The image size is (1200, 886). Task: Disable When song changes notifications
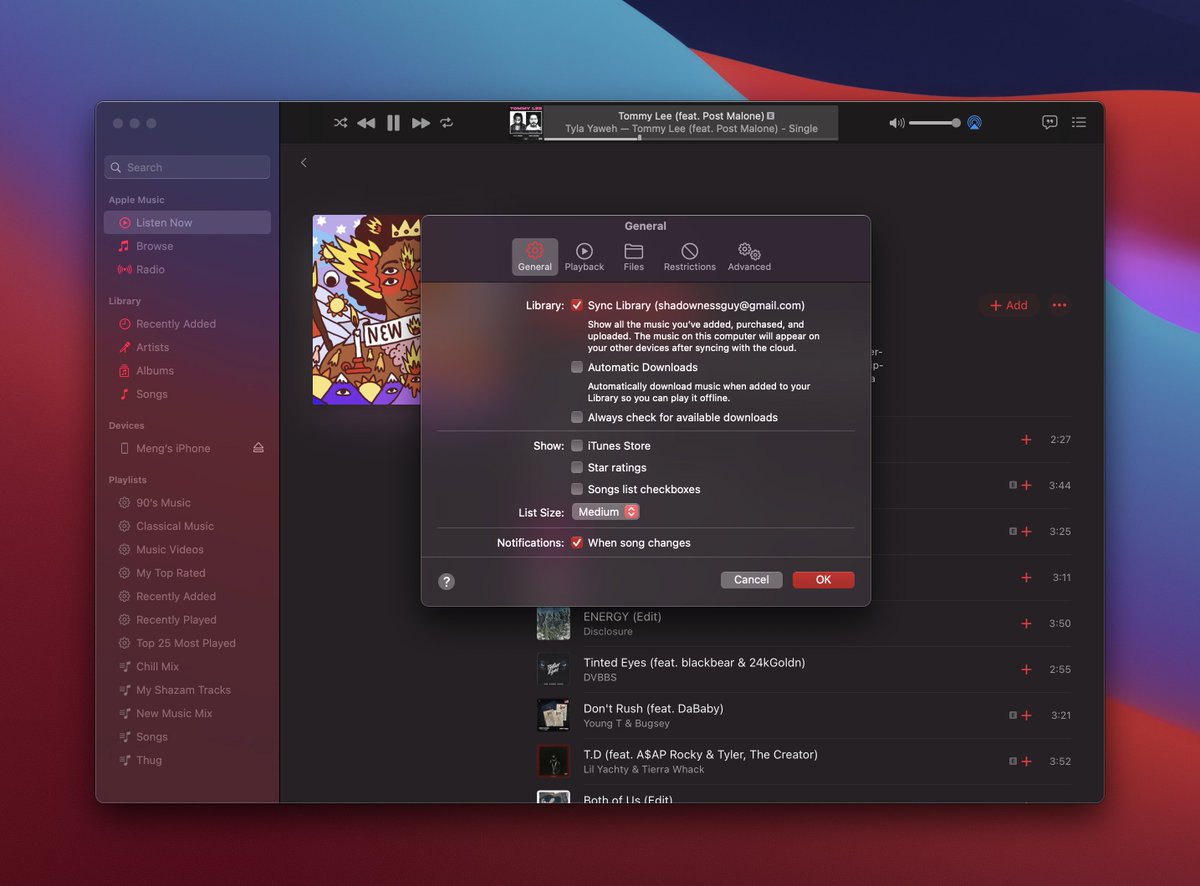577,542
